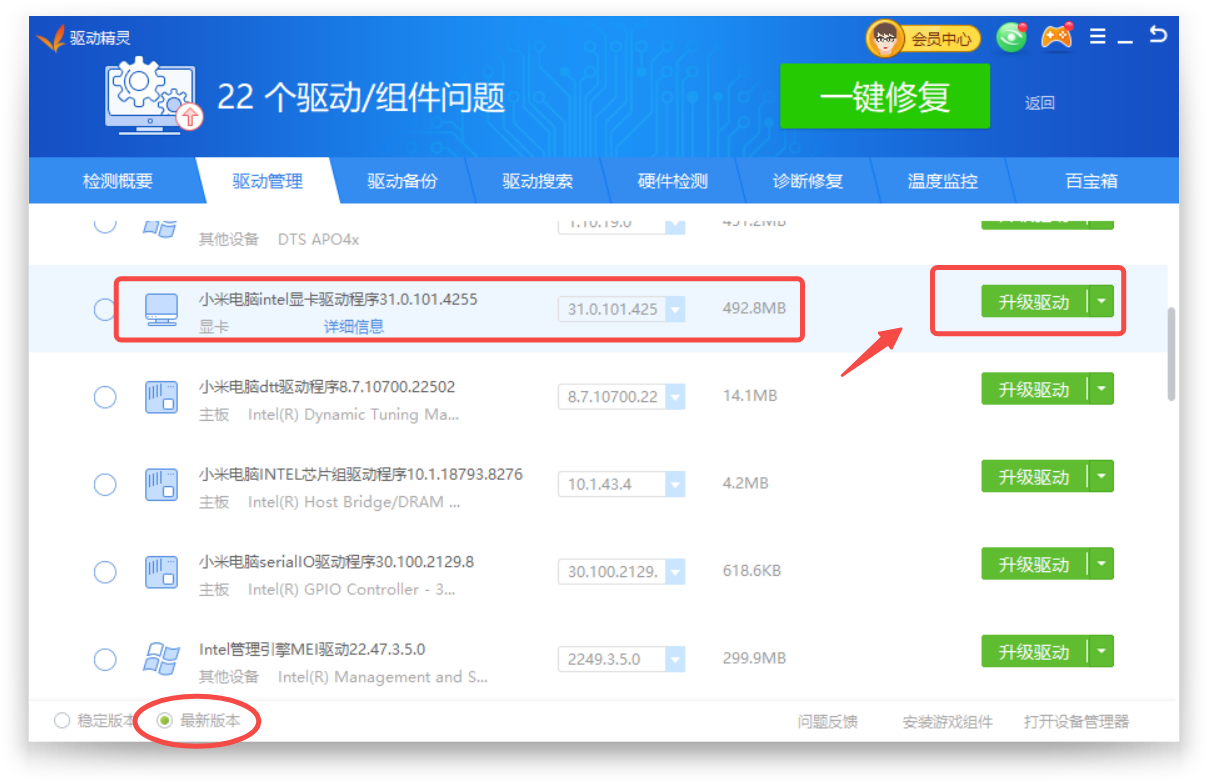
Task: Switch to the 驱动备份 tab
Action: pos(402,182)
